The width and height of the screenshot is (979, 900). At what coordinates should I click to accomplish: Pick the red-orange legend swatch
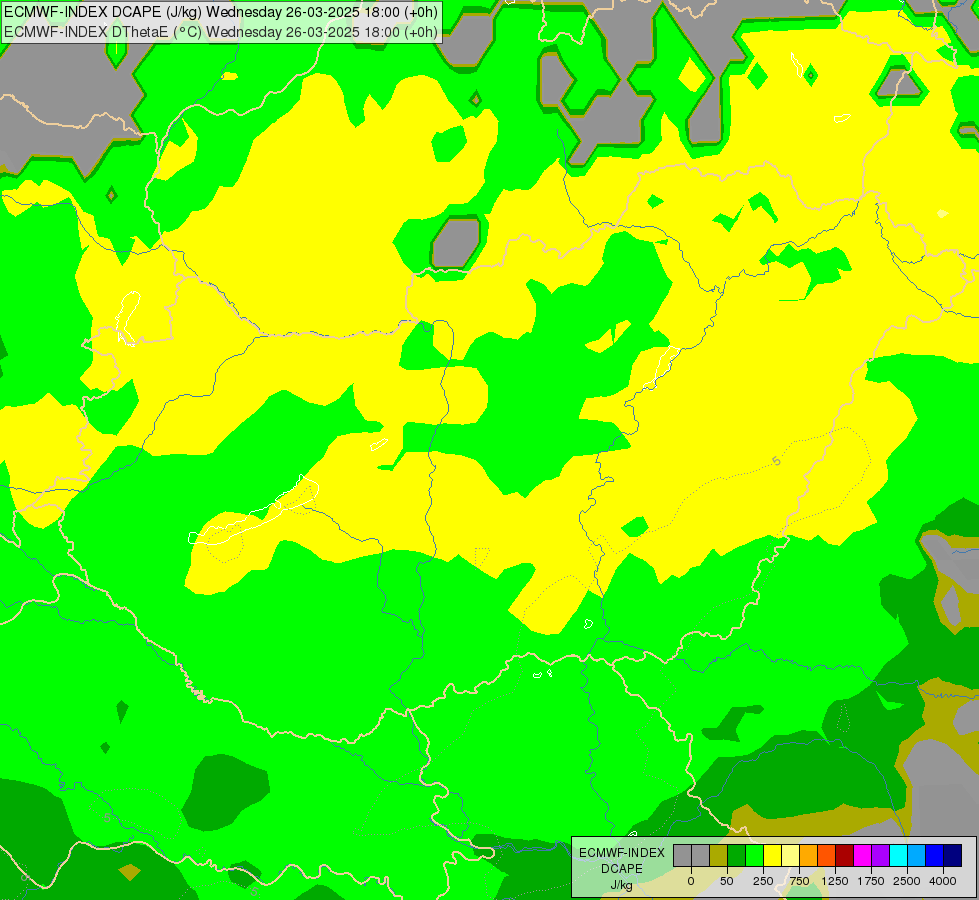pyautogui.click(x=827, y=855)
